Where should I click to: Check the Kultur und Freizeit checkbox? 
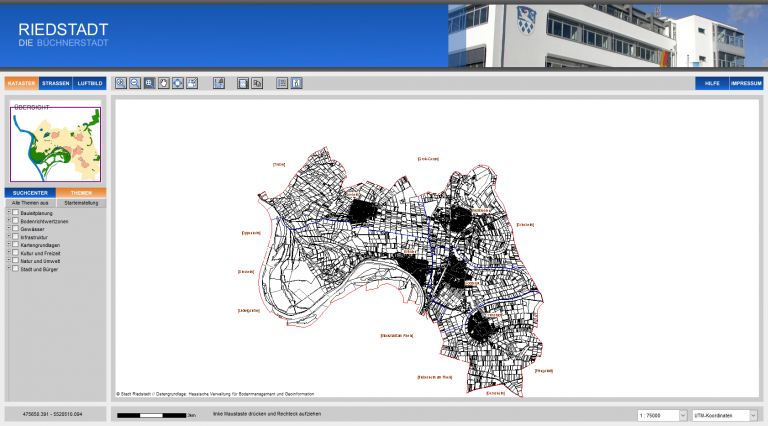pos(16,253)
